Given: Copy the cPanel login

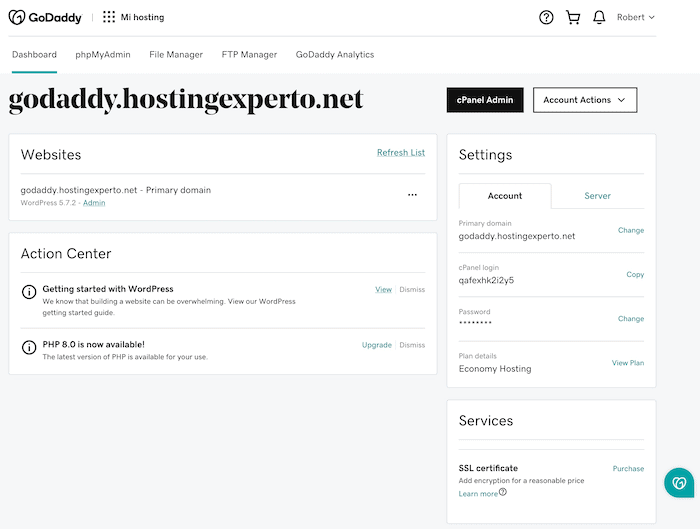Looking at the screenshot, I should [x=635, y=275].
